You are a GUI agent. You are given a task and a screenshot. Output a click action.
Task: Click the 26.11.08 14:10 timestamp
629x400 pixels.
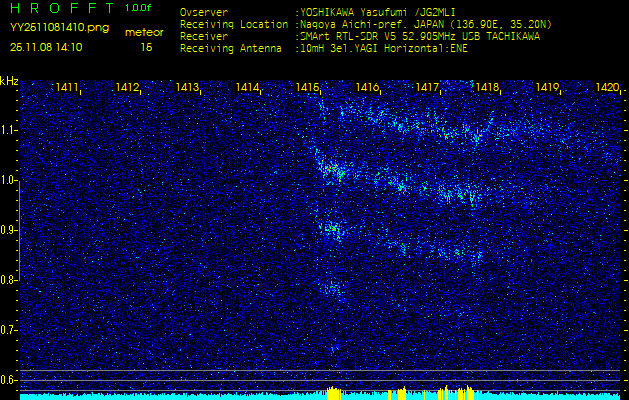click(46, 47)
